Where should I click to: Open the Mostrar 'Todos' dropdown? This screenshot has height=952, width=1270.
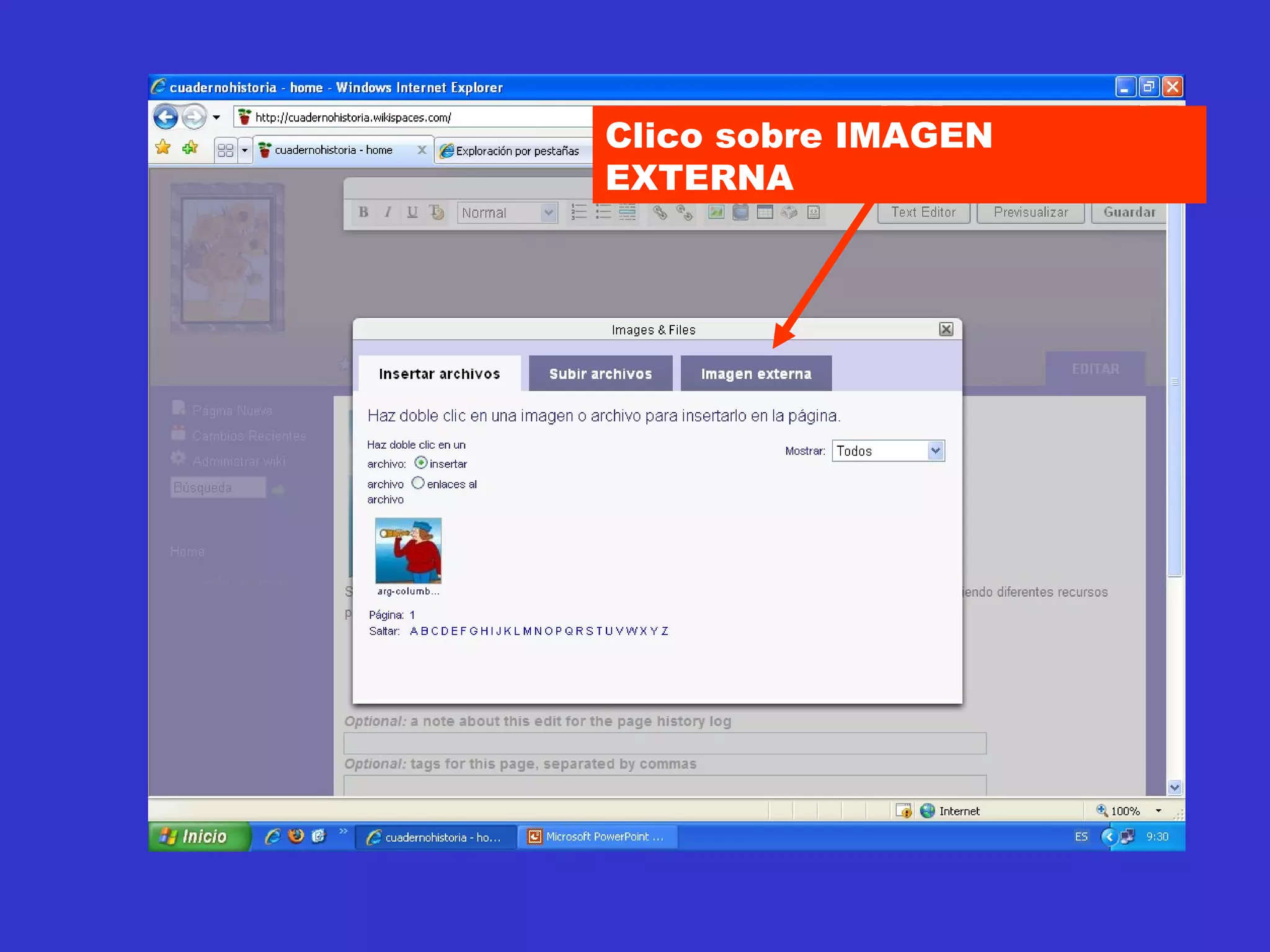tap(888, 451)
